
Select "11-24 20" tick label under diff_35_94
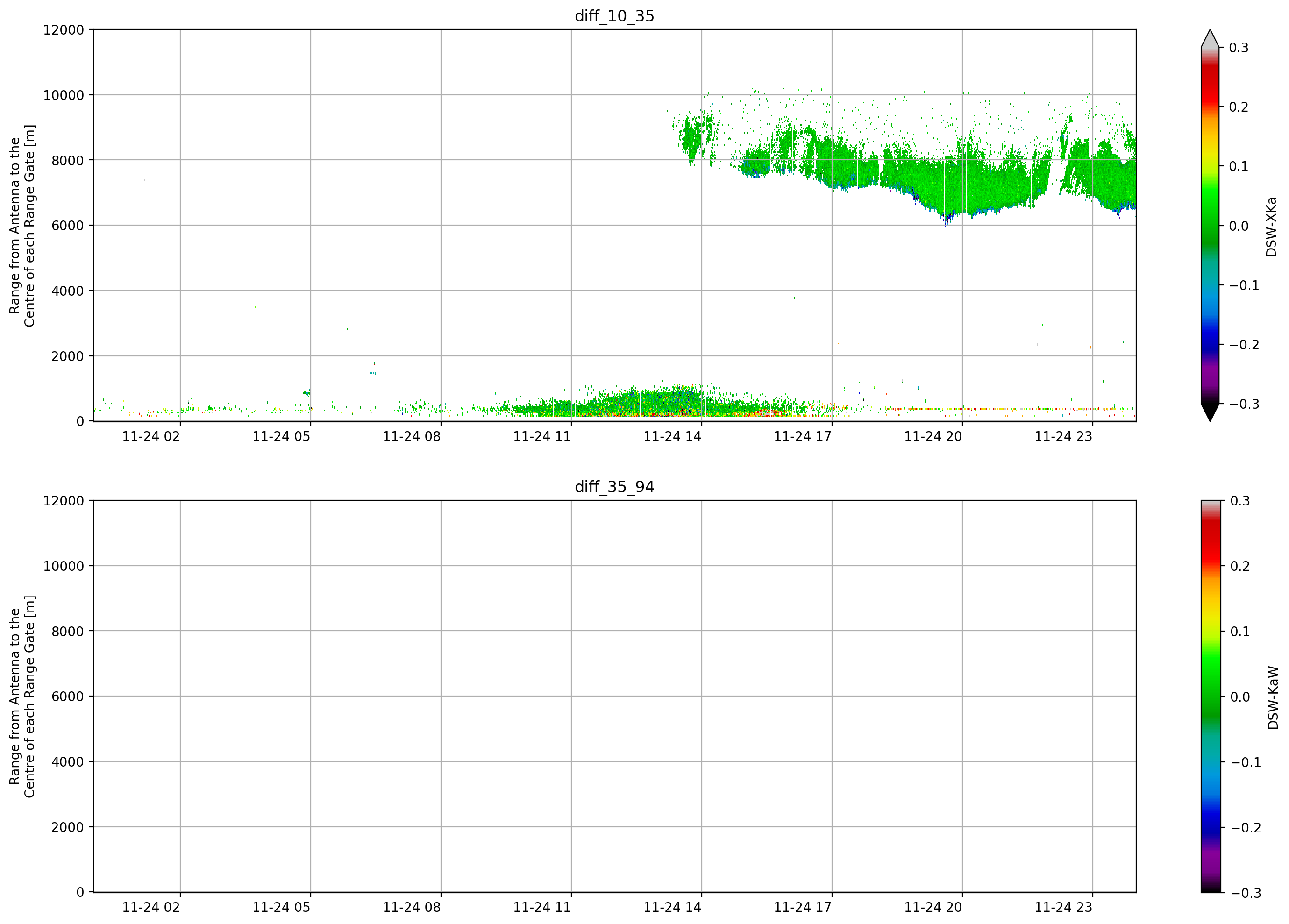point(933,908)
